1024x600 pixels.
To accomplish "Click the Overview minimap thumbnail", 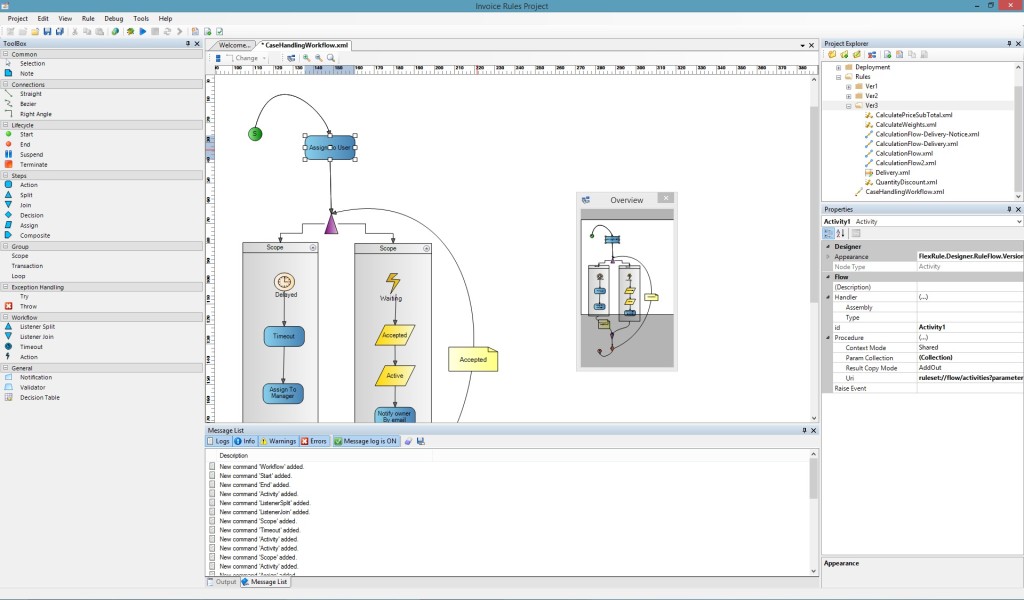I will pos(627,287).
